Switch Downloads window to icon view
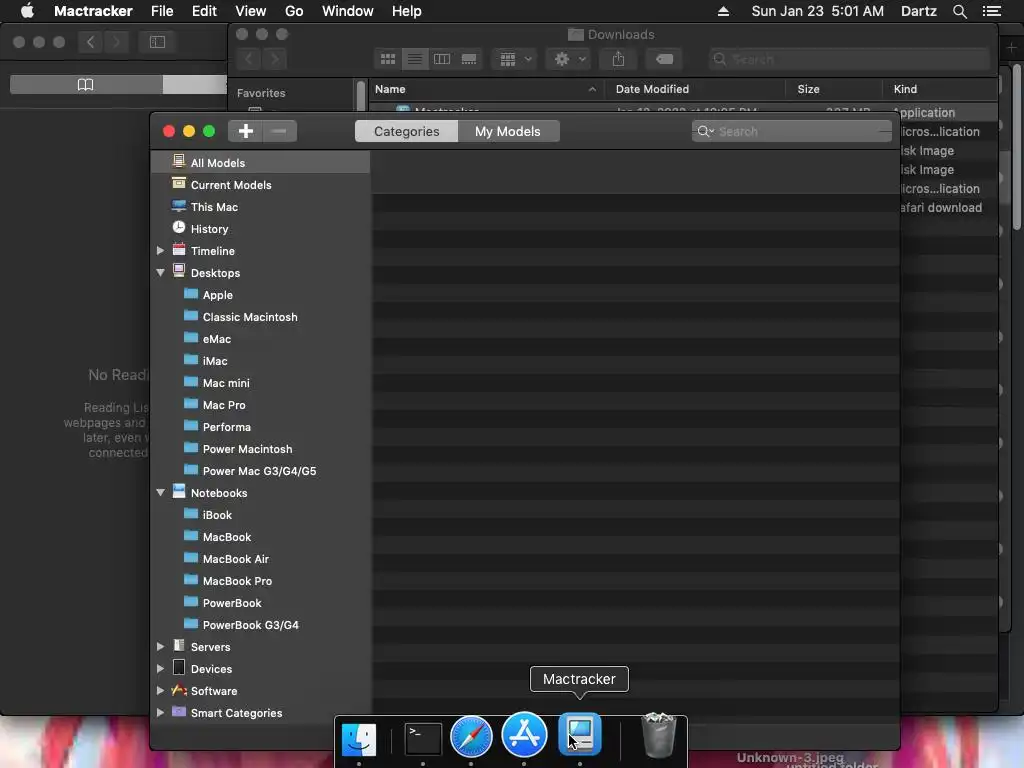Image resolution: width=1024 pixels, height=768 pixels. click(x=388, y=59)
